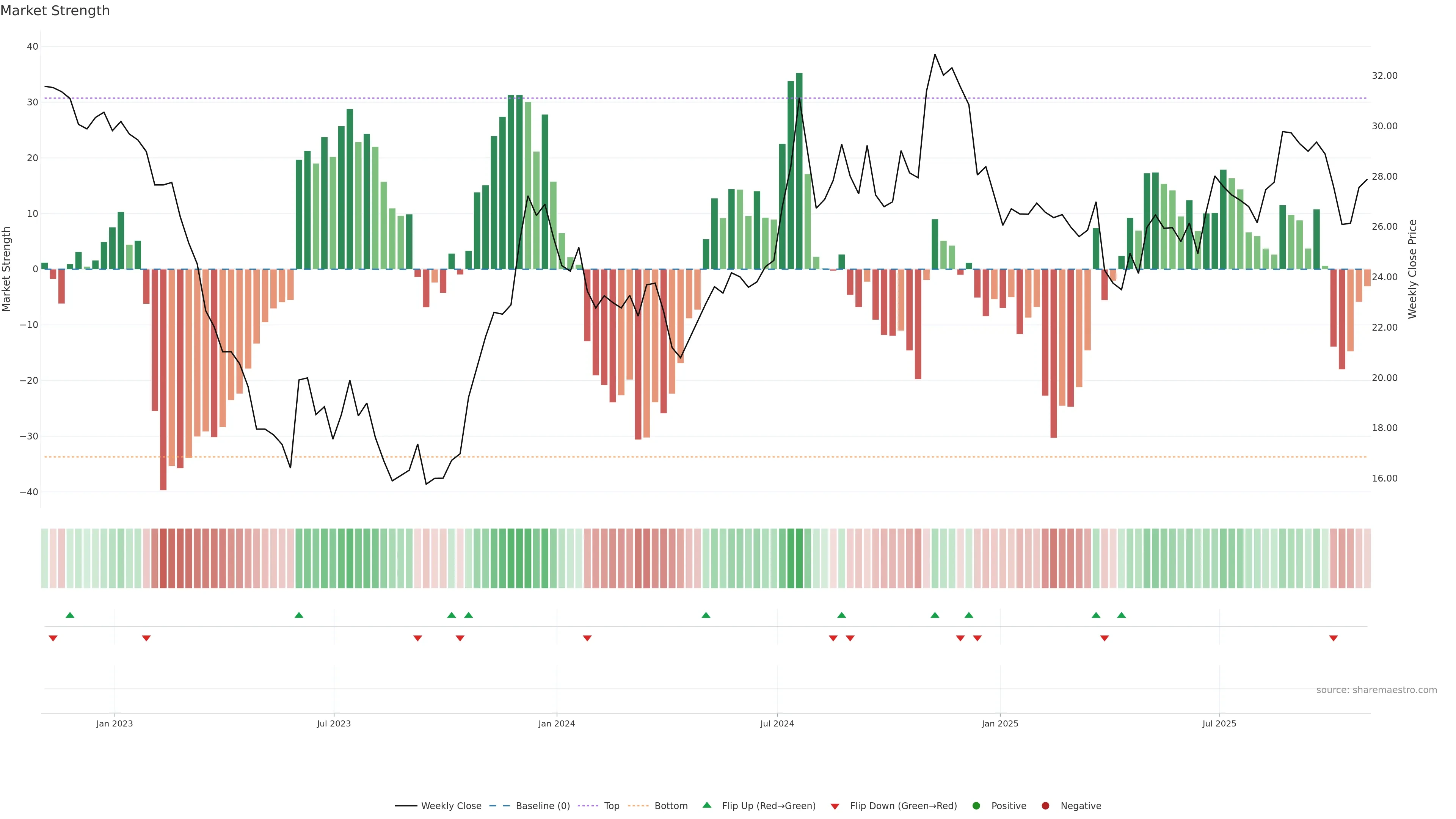This screenshot has width=1456, height=819.
Task: Click Flip Down red triangle legend icon
Action: tap(835, 806)
